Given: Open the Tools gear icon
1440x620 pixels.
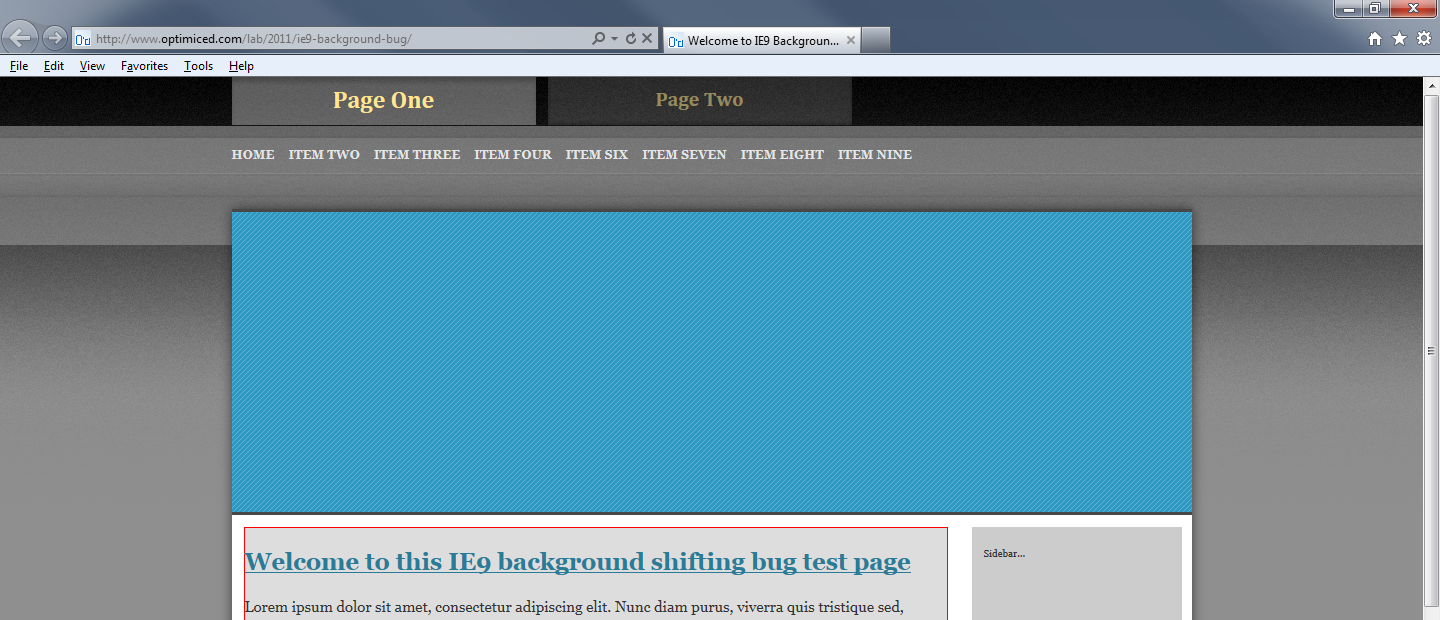Looking at the screenshot, I should coord(1424,38).
